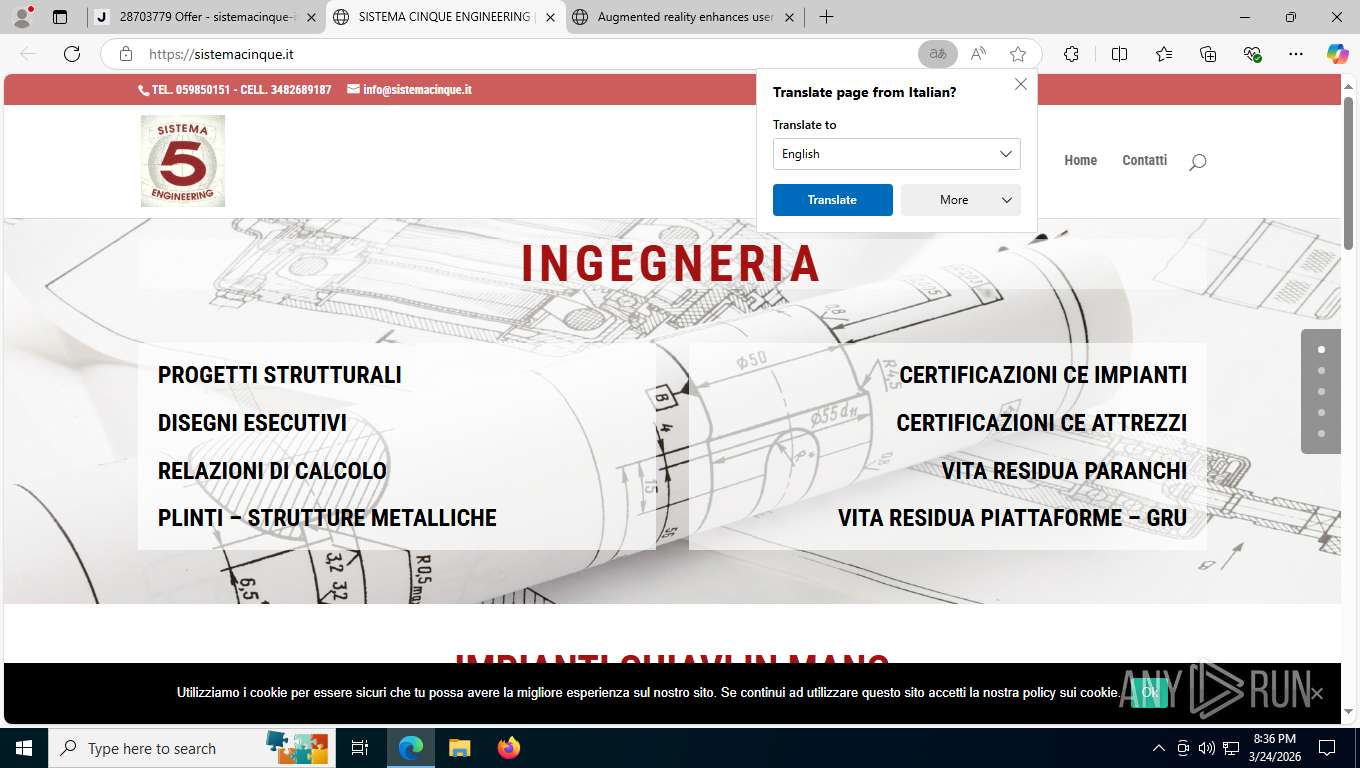The height and width of the screenshot is (768, 1360).
Task: Open volume control in system tray
Action: click(x=1206, y=748)
